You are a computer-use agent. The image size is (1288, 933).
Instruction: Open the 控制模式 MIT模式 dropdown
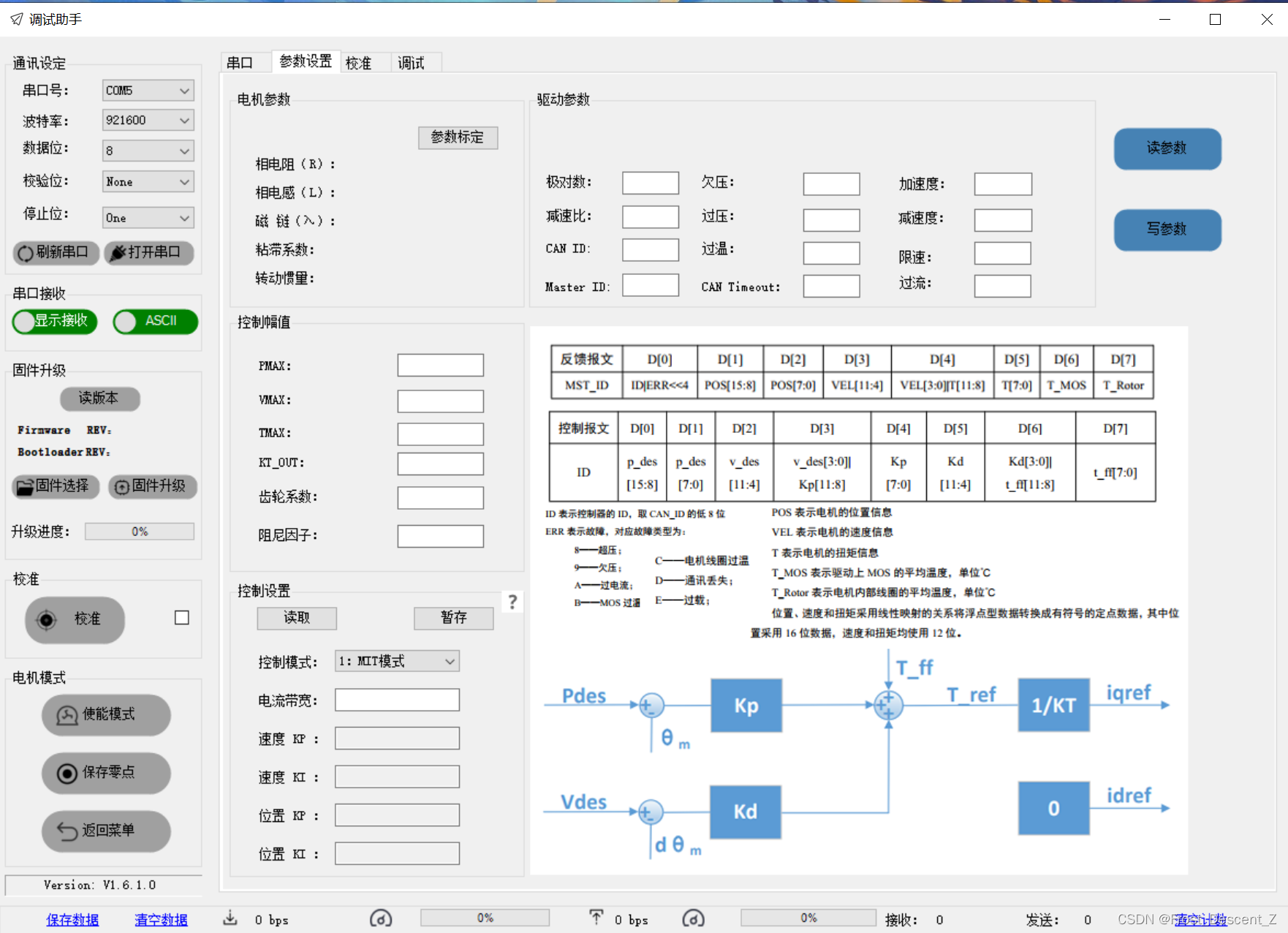[x=397, y=661]
